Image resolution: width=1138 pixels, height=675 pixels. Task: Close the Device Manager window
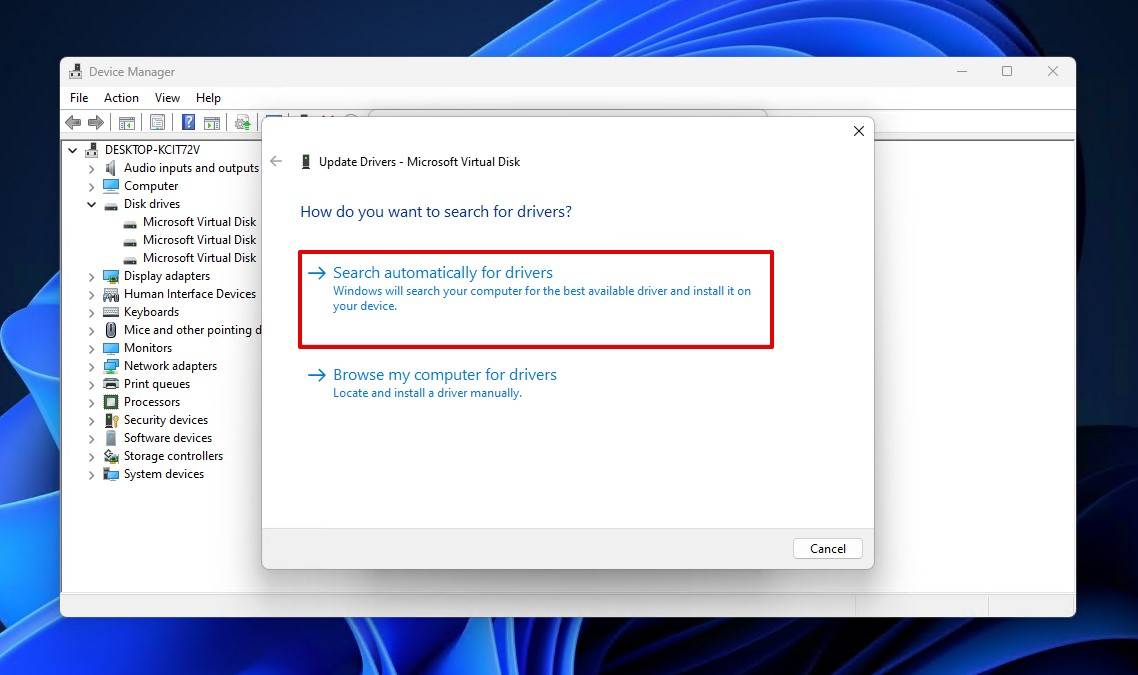[1052, 71]
